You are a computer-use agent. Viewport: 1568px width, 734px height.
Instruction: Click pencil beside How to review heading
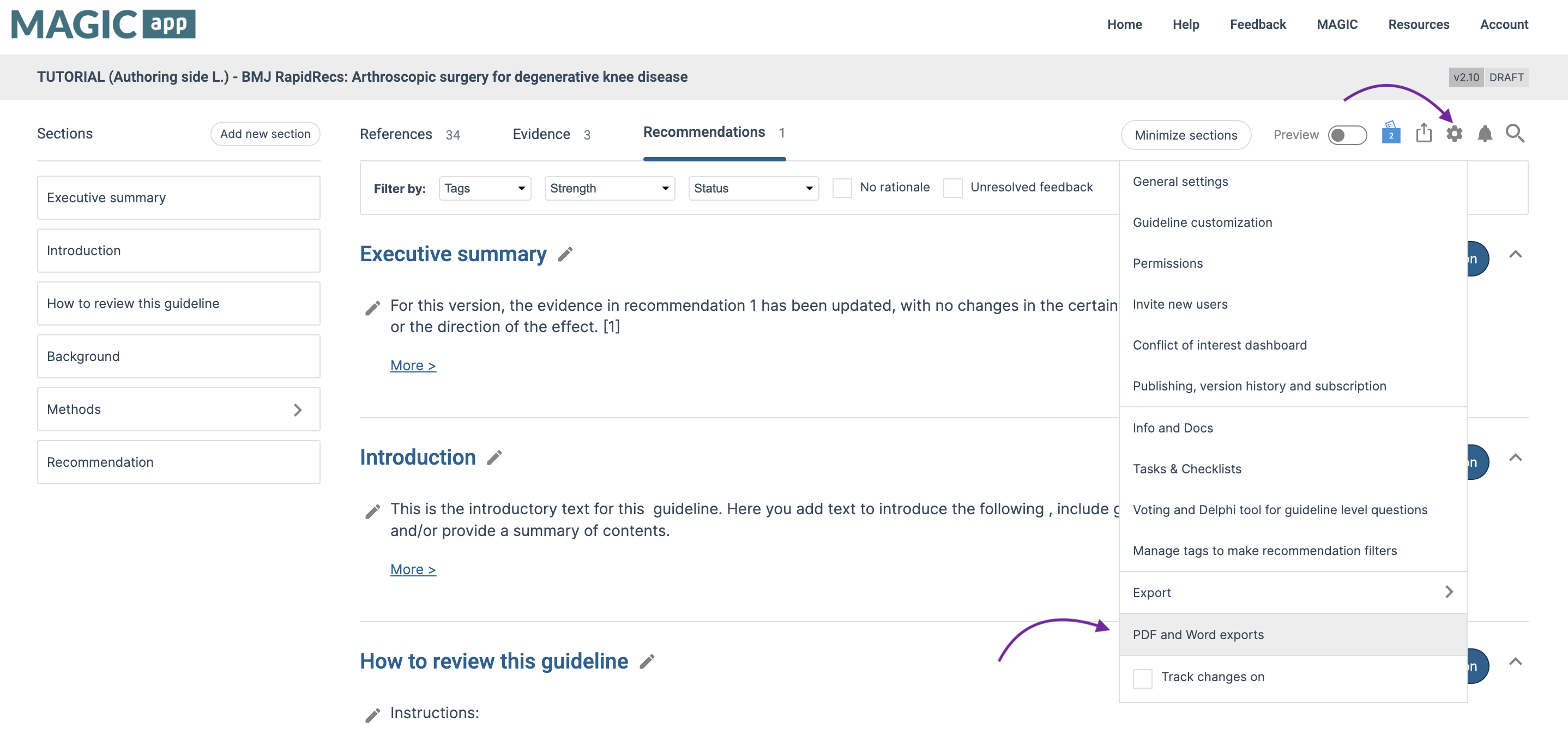pyautogui.click(x=647, y=661)
